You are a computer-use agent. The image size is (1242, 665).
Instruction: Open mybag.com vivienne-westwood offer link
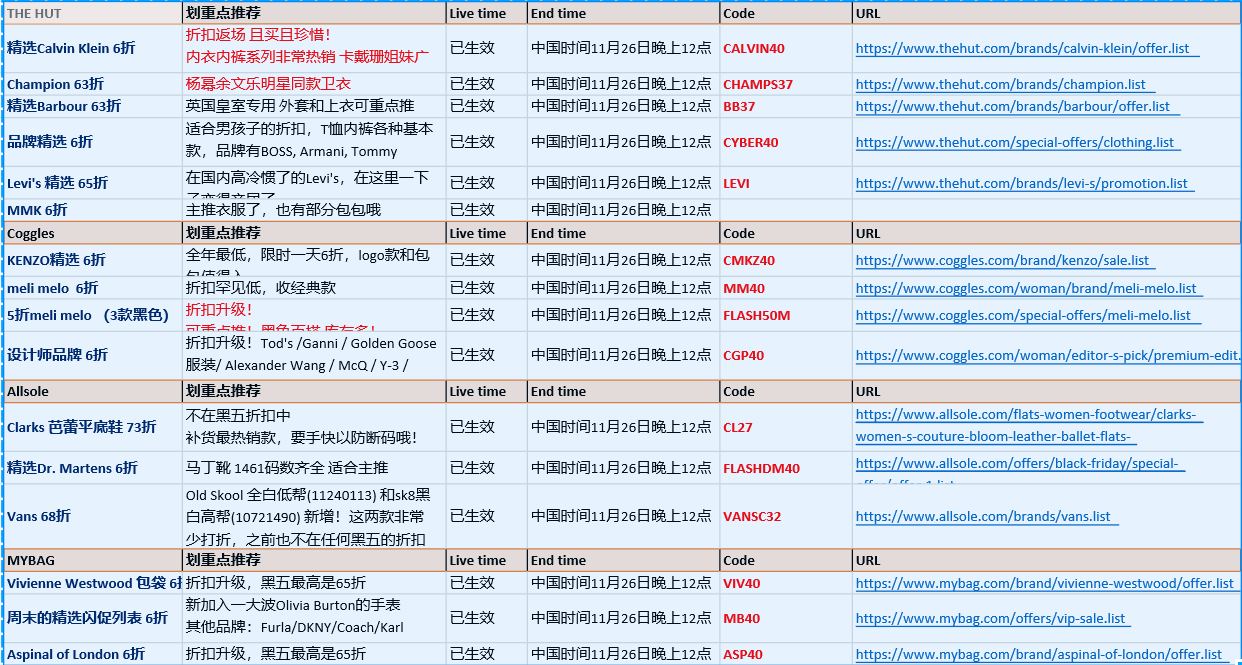coord(1045,583)
